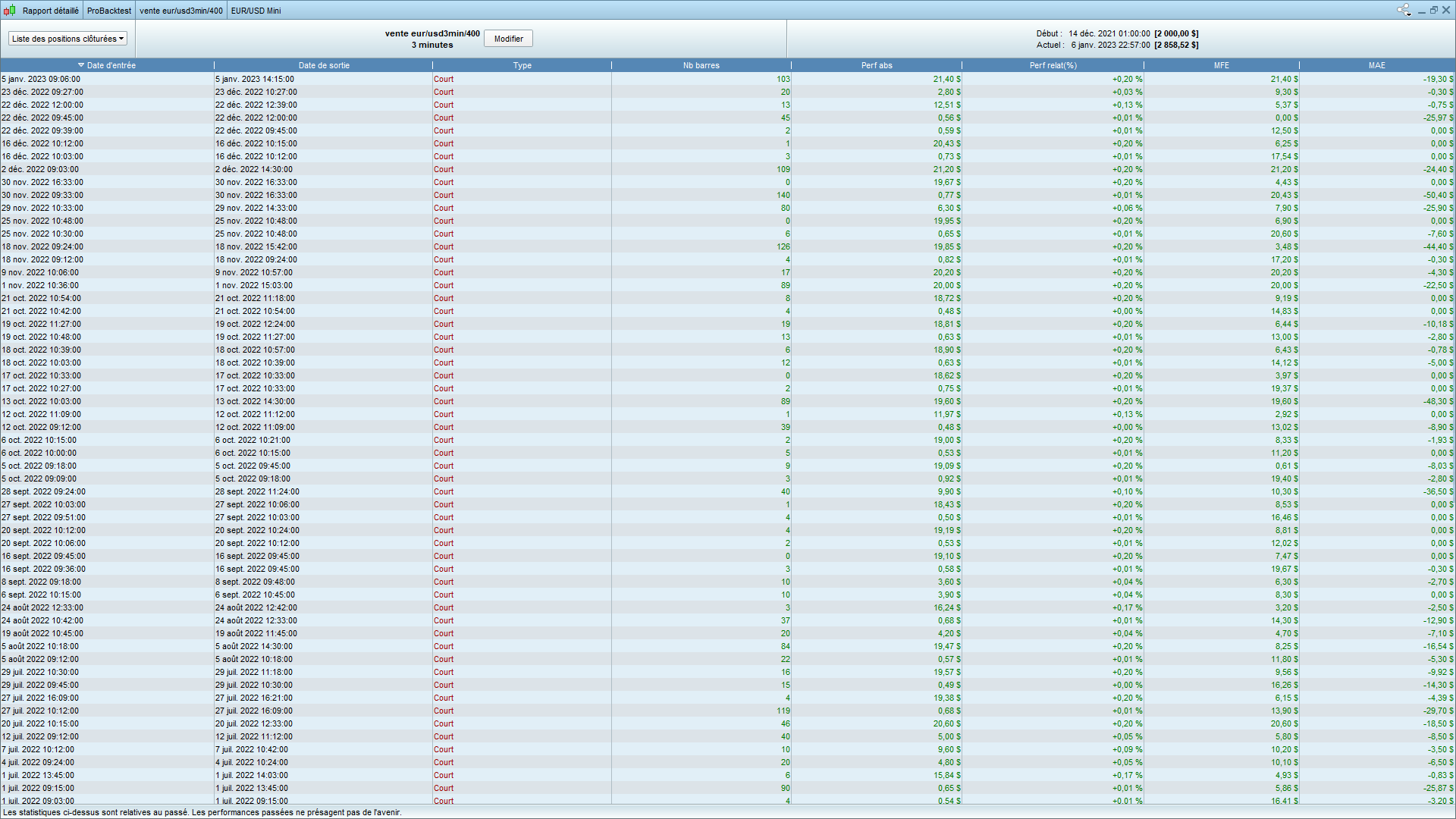Sort by Perf abs column header
This screenshot has width=1456, height=819.
point(876,65)
